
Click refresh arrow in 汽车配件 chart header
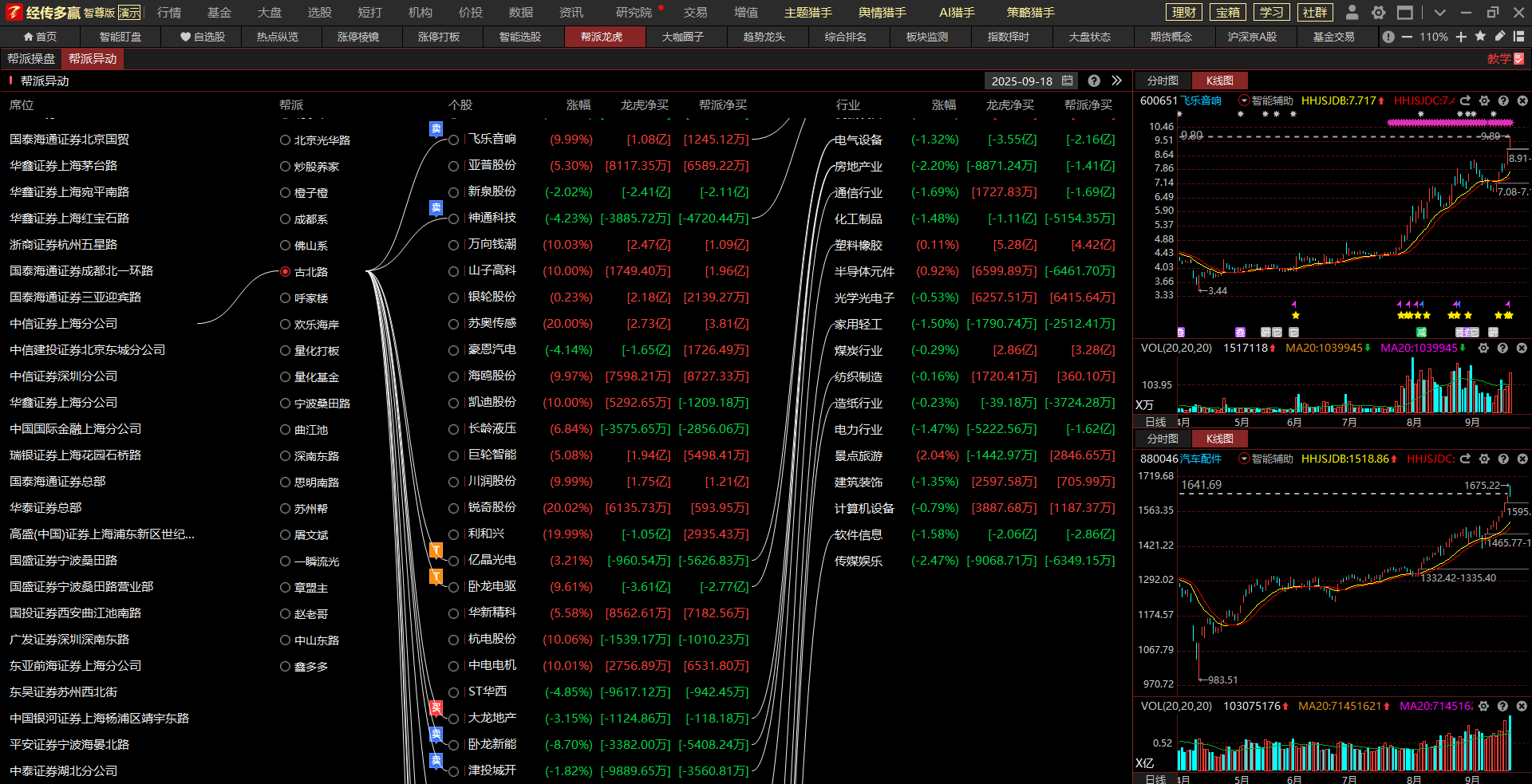pos(1465,459)
